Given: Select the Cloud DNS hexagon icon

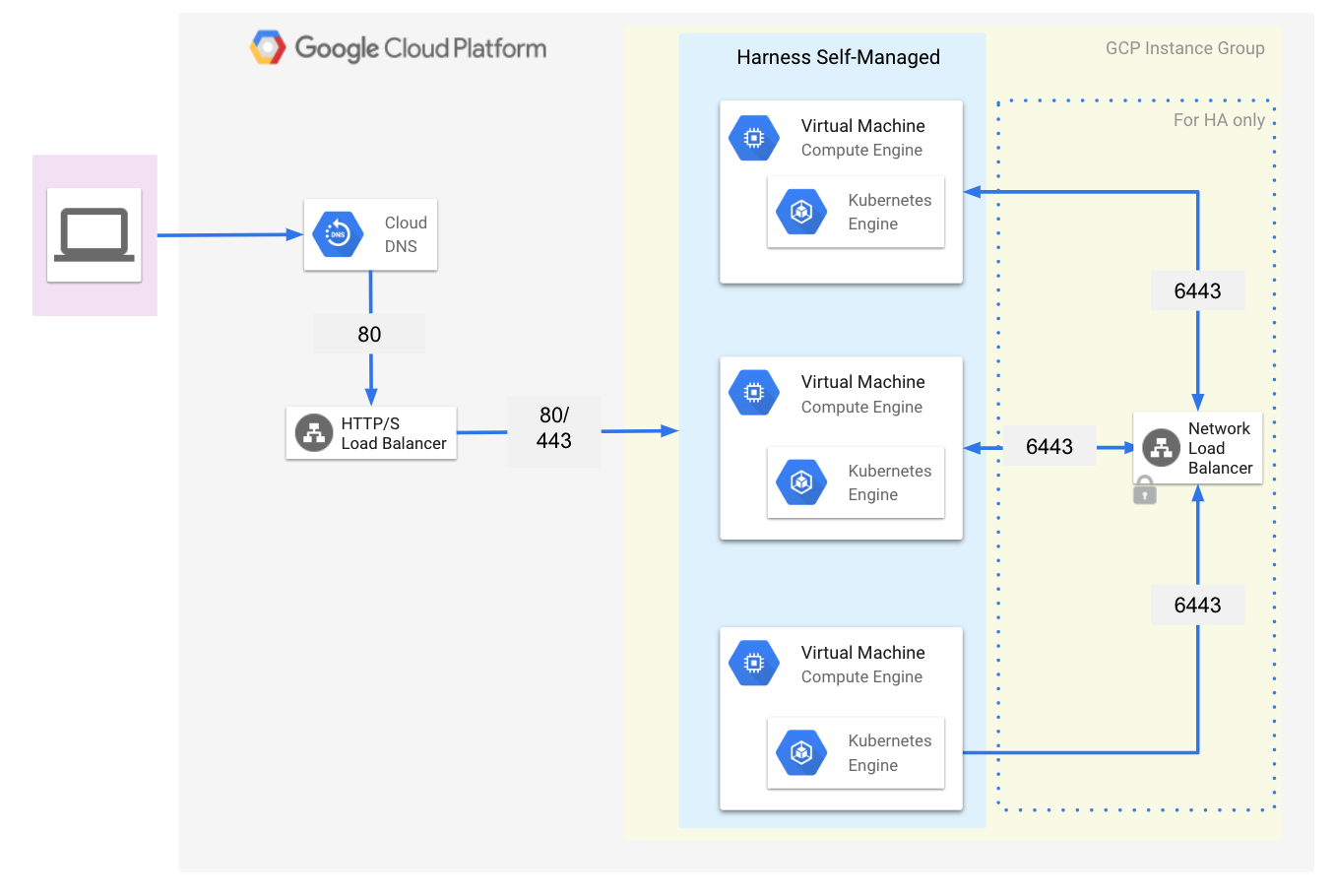Looking at the screenshot, I should click(338, 234).
